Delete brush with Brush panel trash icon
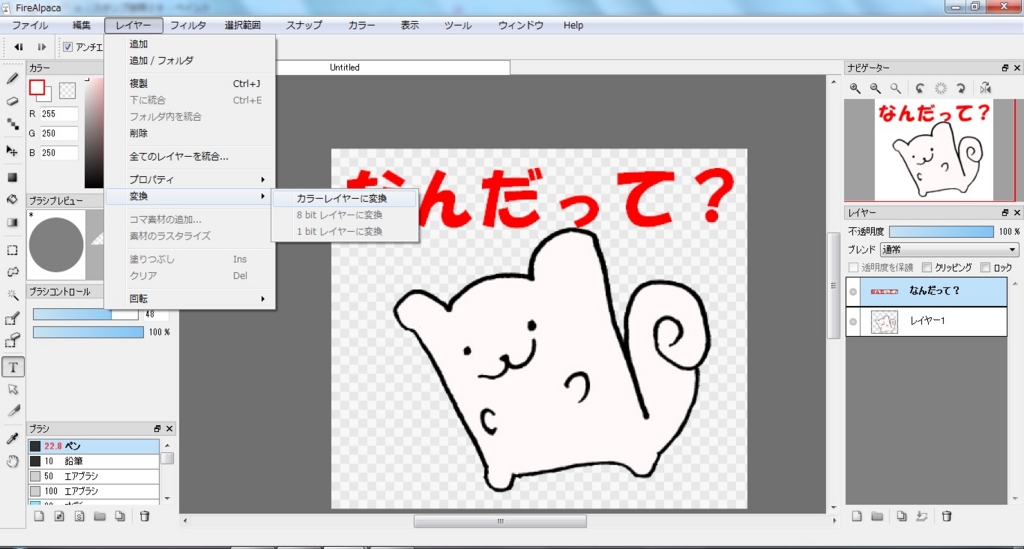Image resolution: width=1024 pixels, height=549 pixels. 144,516
